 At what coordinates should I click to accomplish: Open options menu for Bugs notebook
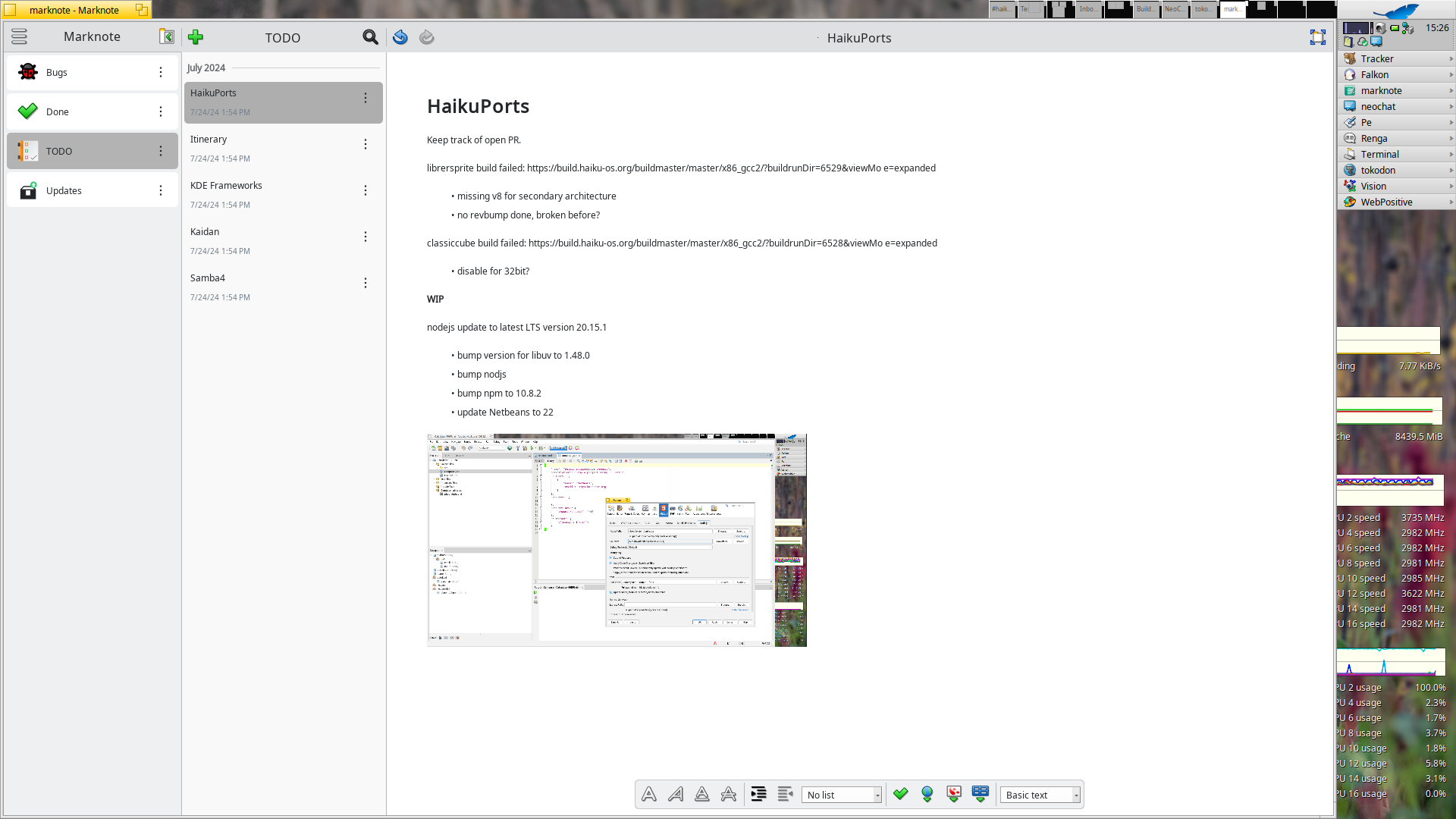pos(161,72)
